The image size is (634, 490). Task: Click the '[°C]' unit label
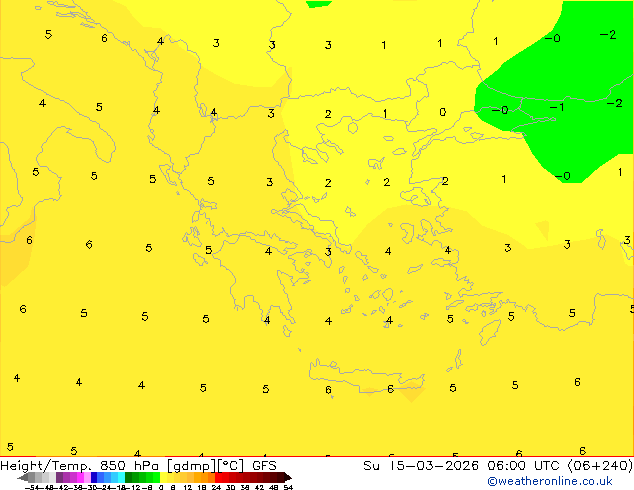point(230,465)
